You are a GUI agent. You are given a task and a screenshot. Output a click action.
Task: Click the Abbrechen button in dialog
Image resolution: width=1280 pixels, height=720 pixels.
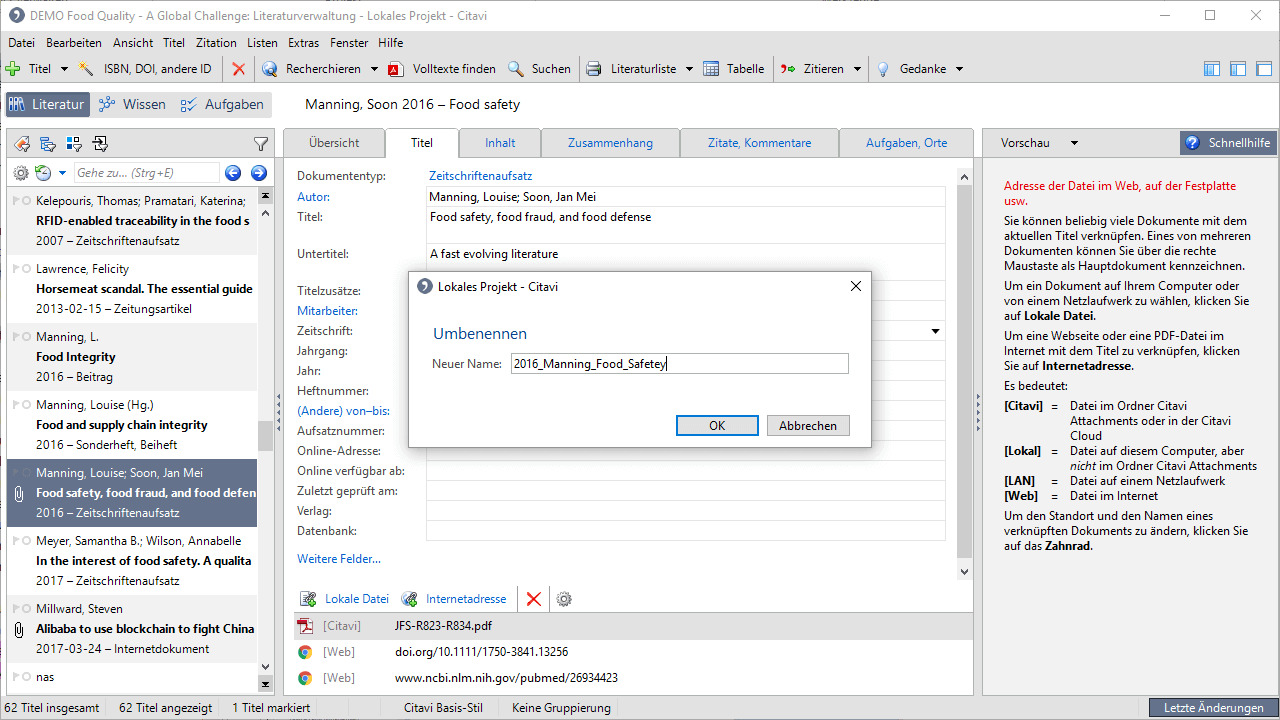point(807,425)
